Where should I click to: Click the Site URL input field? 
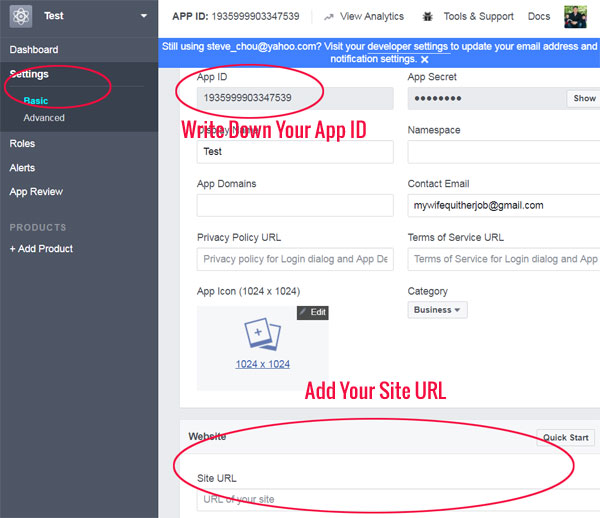[398, 500]
